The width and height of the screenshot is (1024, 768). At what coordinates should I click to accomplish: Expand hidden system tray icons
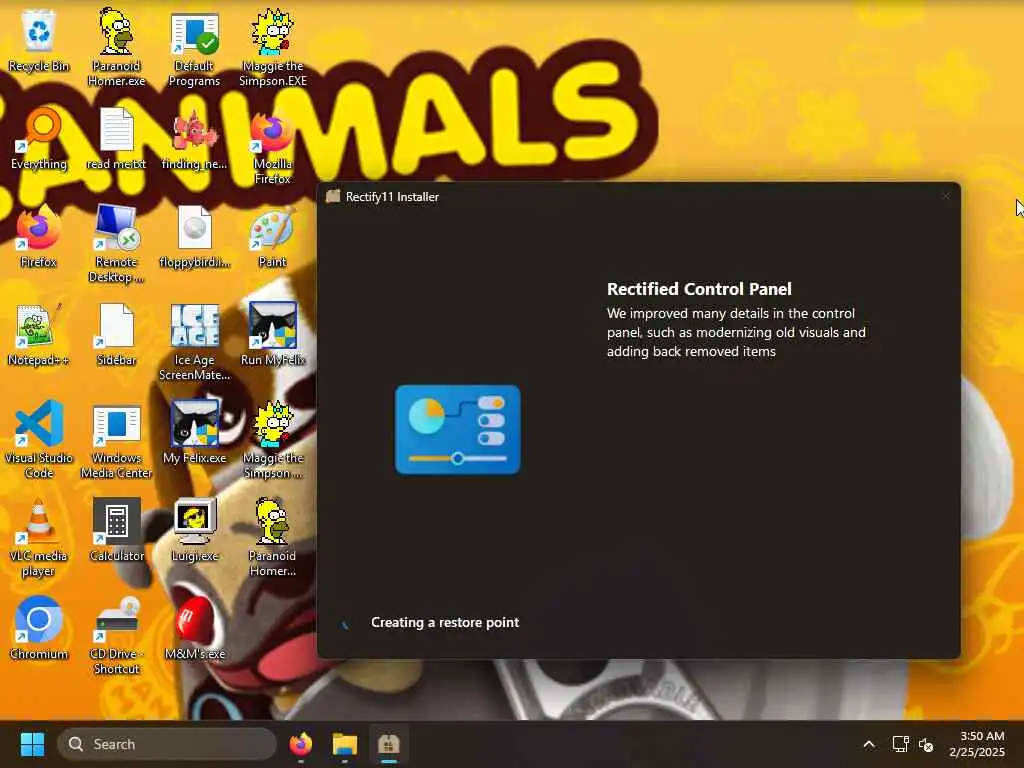(869, 744)
